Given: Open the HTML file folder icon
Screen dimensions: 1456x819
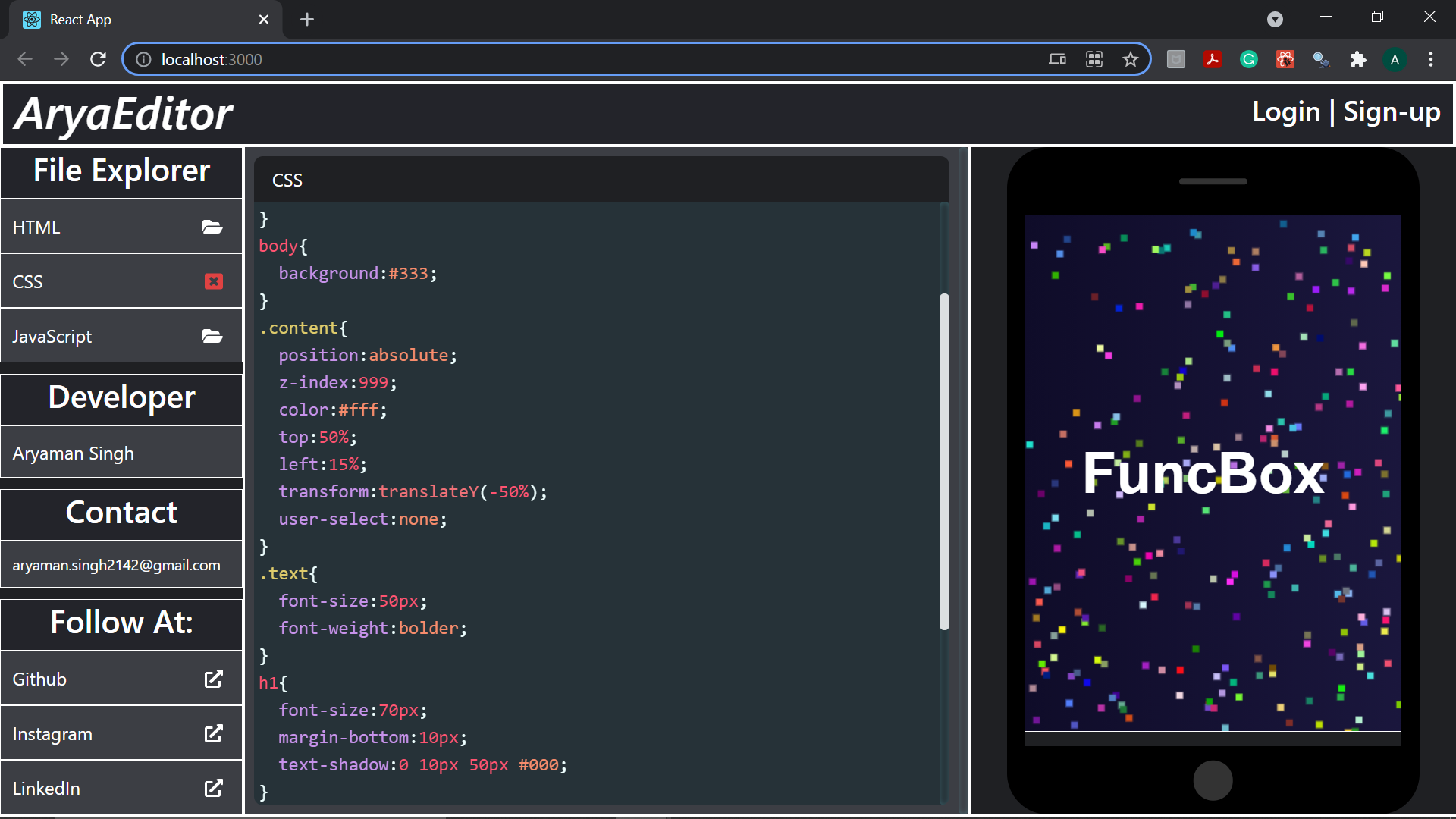Looking at the screenshot, I should point(212,227).
